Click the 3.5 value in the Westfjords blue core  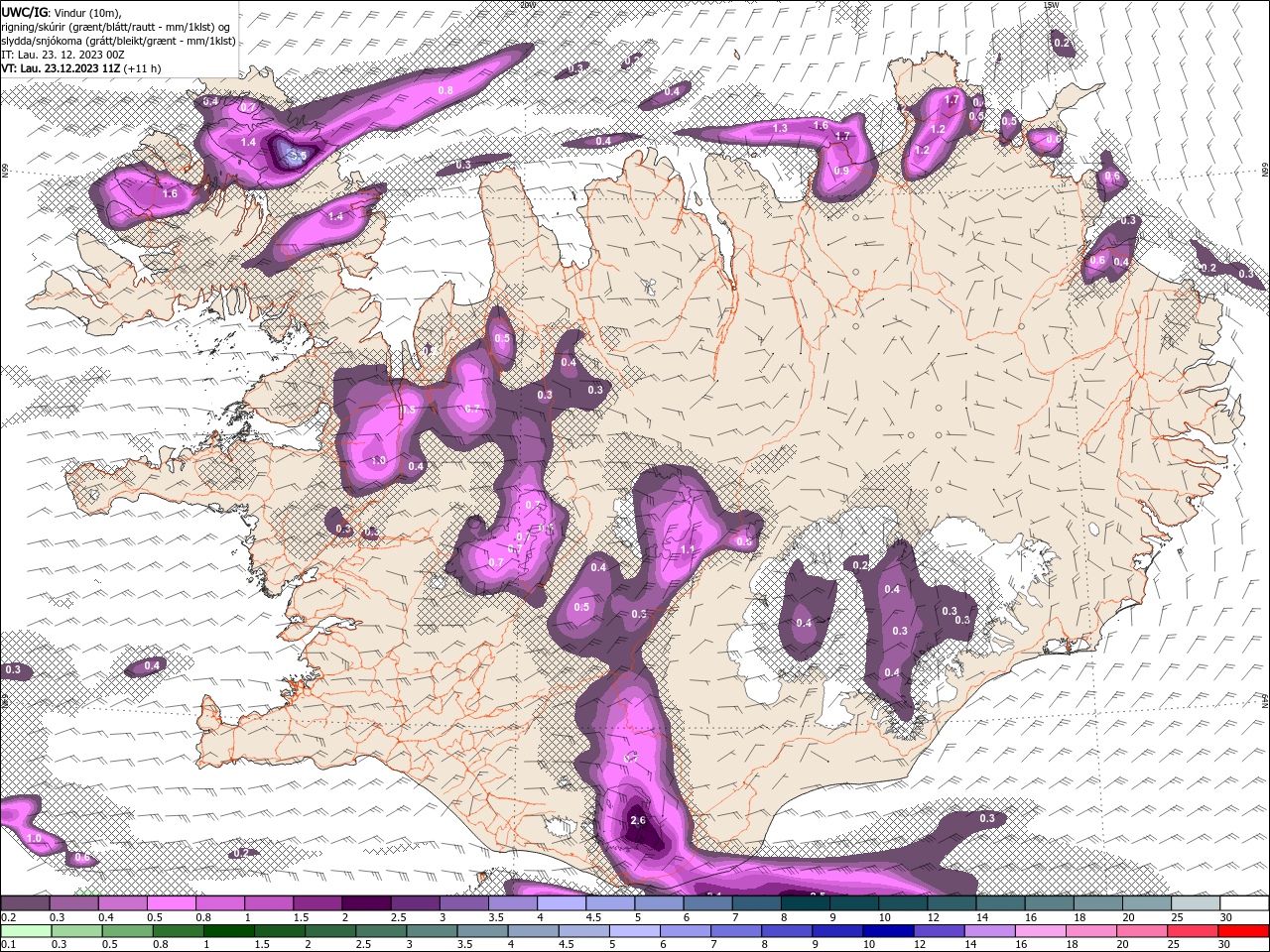297,155
